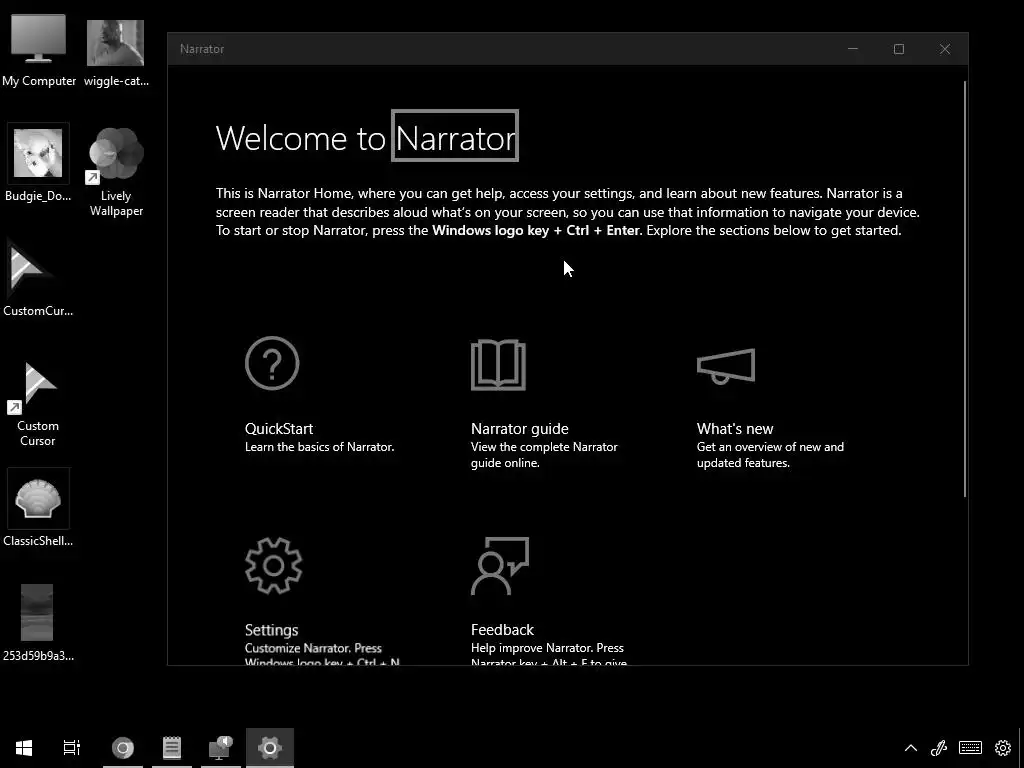
Task: Close the Narrator window
Action: 945,49
